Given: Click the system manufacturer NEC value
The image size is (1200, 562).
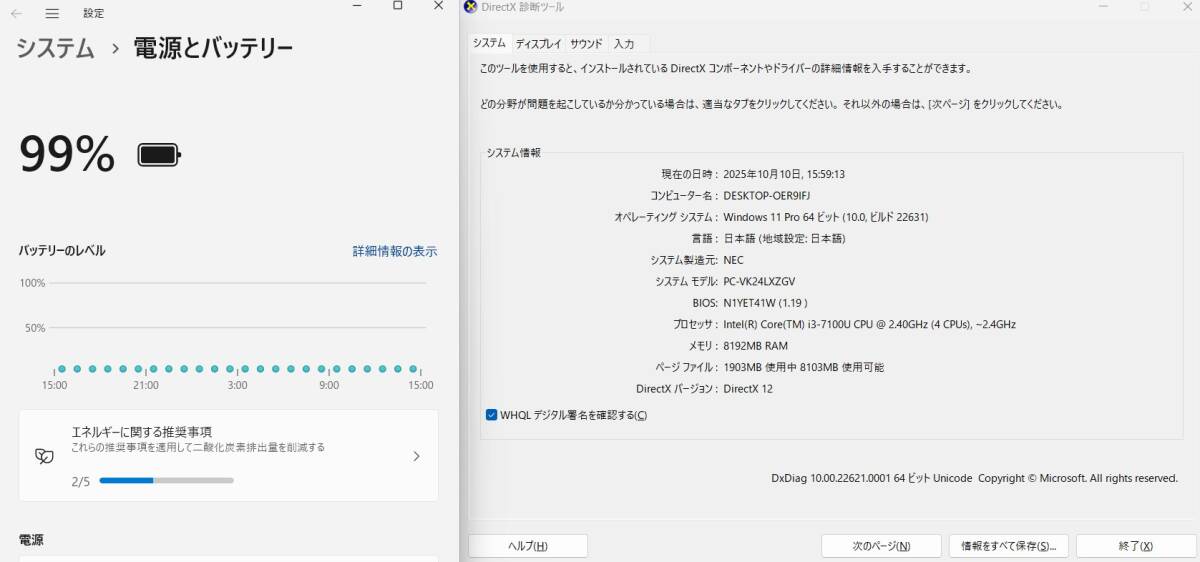Looking at the screenshot, I should (733, 260).
